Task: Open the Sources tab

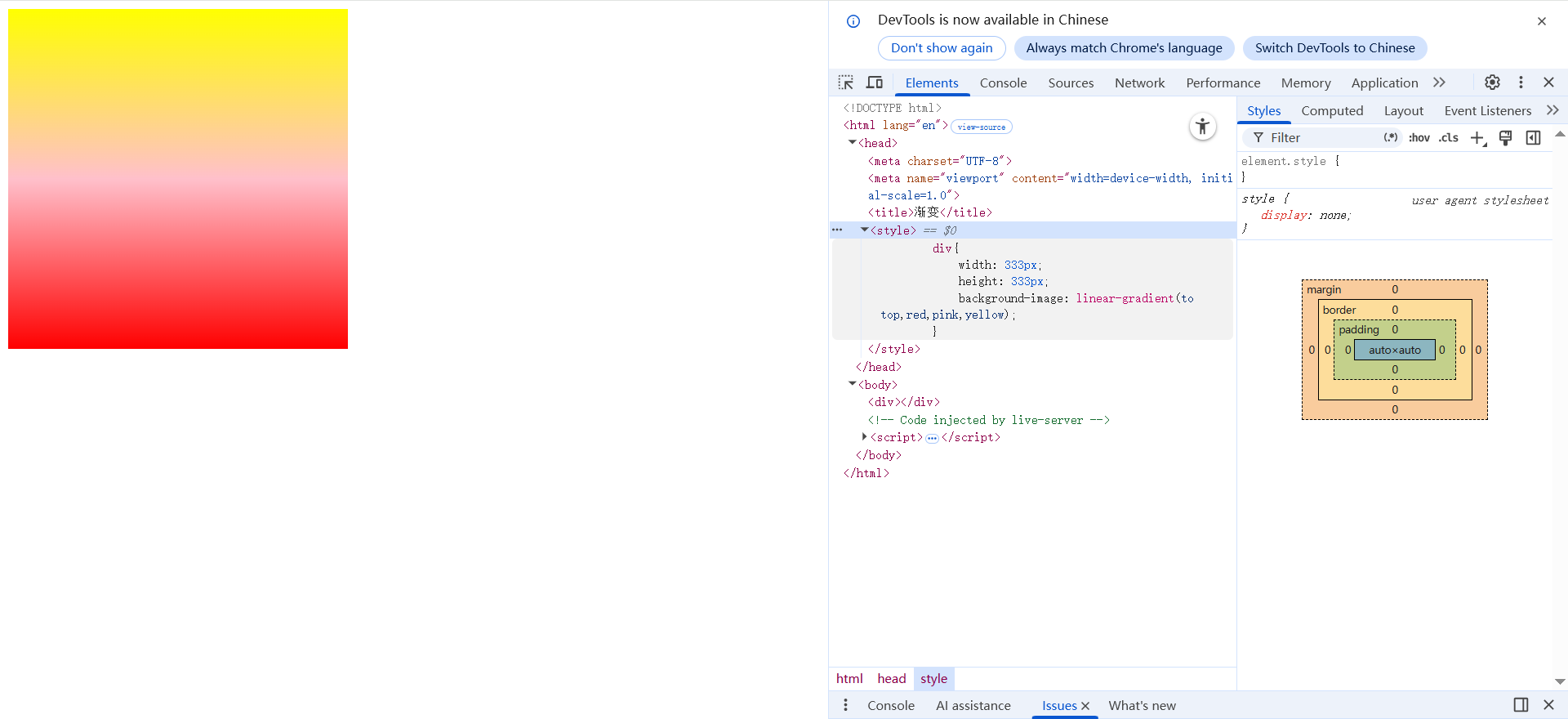Action: (1071, 83)
